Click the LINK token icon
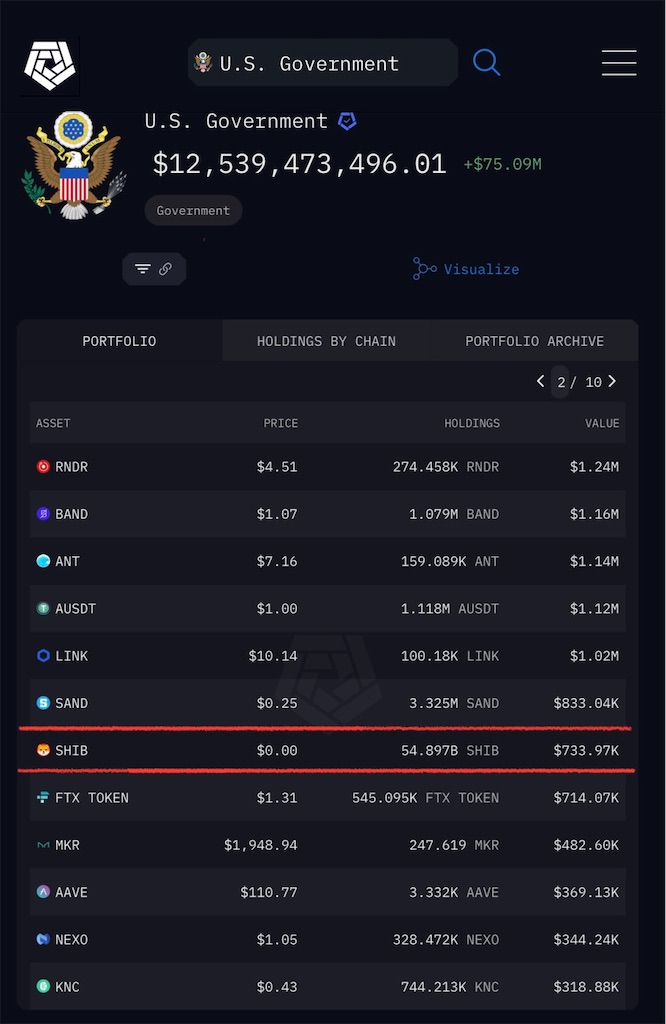 coord(43,656)
